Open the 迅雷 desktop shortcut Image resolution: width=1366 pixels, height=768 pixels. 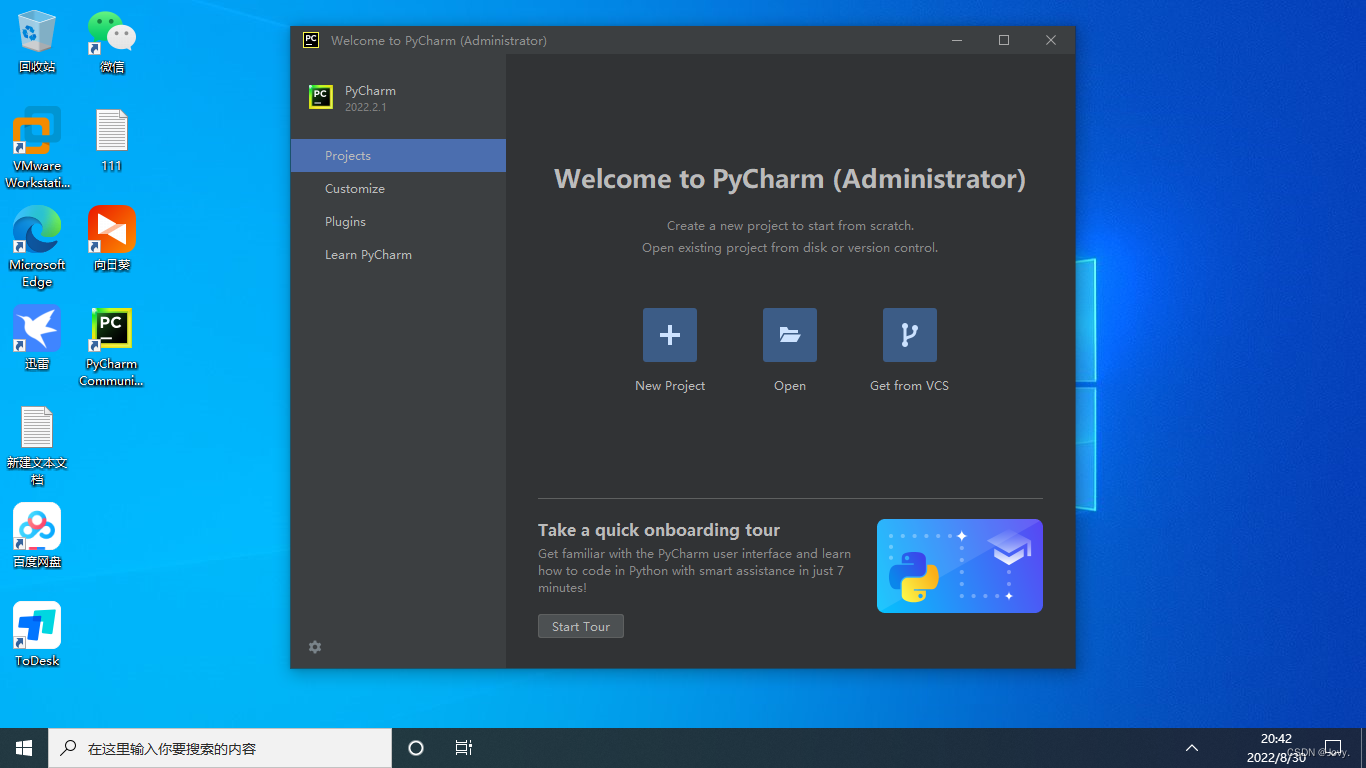click(x=37, y=338)
